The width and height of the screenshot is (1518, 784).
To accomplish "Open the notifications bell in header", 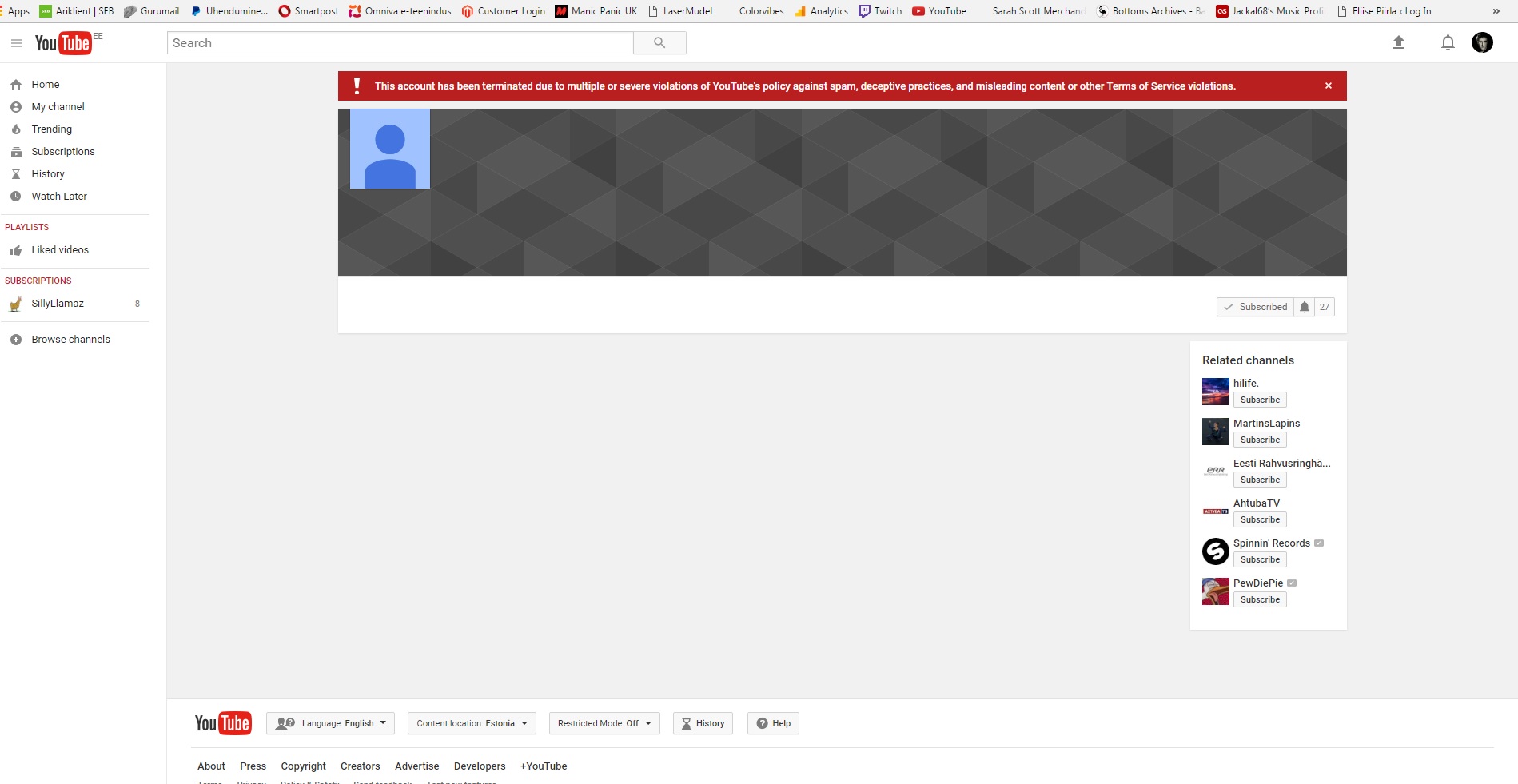I will [1448, 42].
